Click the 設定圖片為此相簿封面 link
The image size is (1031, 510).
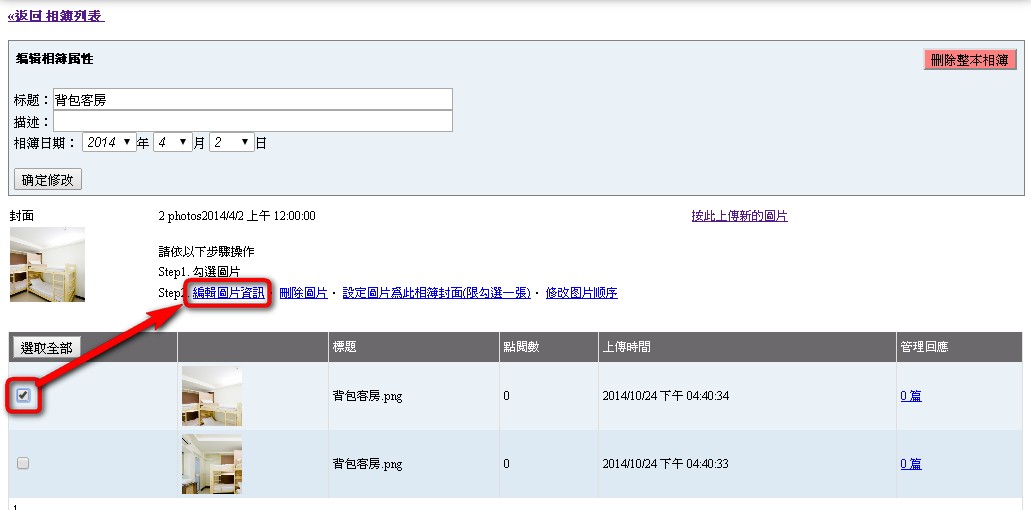[436, 293]
